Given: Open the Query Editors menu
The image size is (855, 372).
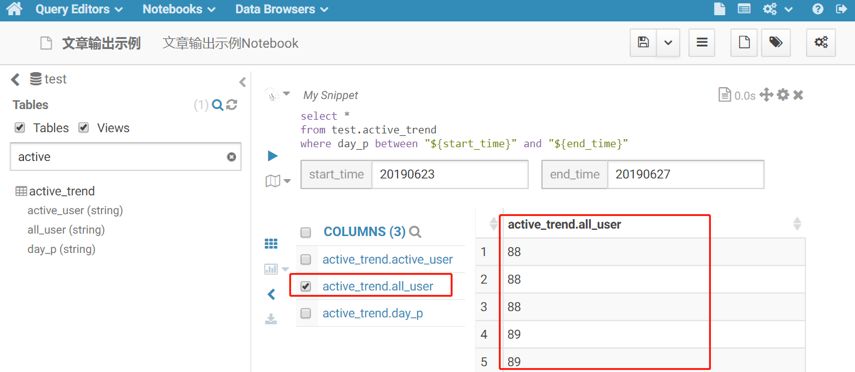Looking at the screenshot, I should tap(79, 9).
